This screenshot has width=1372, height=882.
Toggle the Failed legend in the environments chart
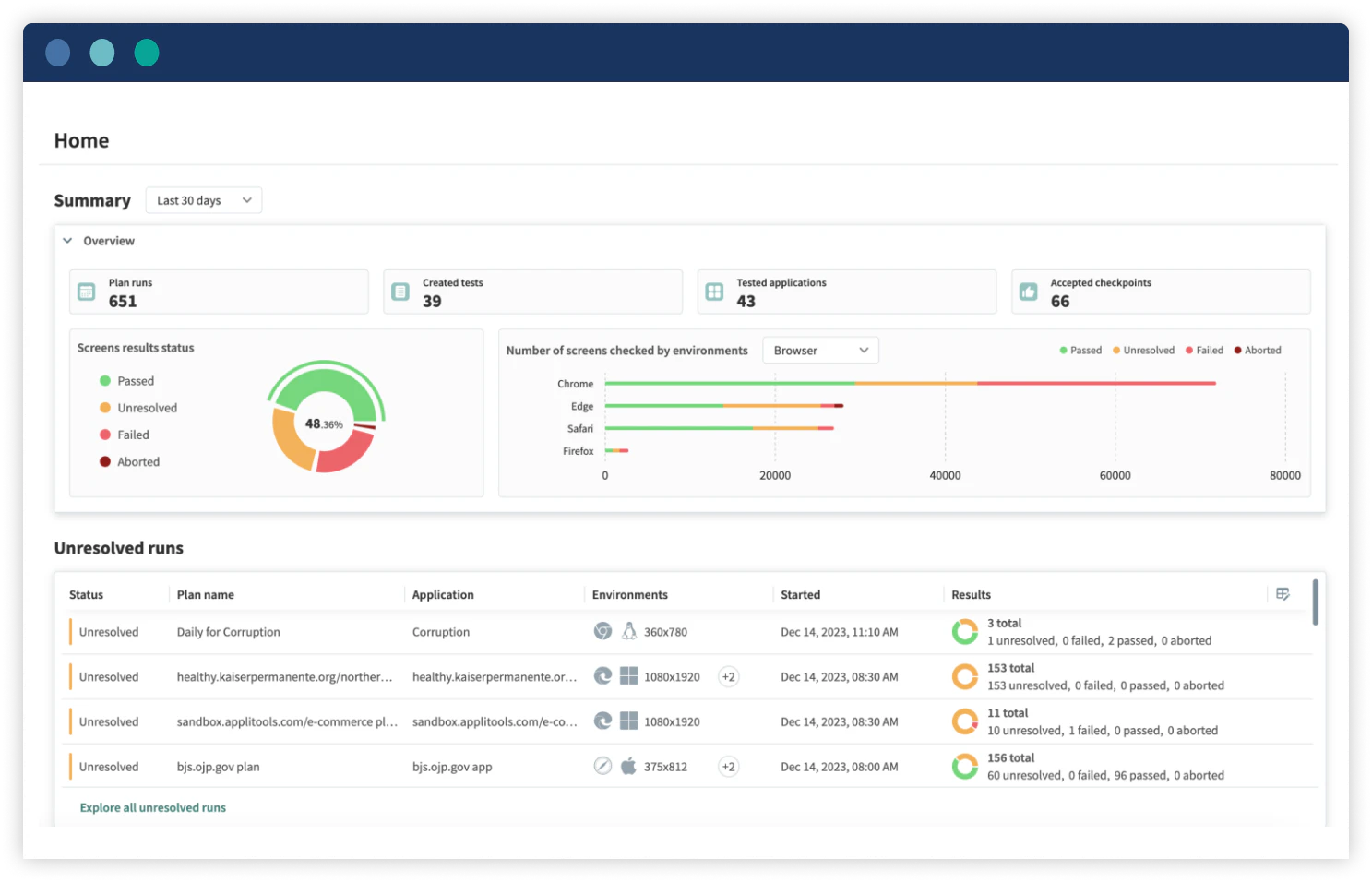tap(1203, 350)
